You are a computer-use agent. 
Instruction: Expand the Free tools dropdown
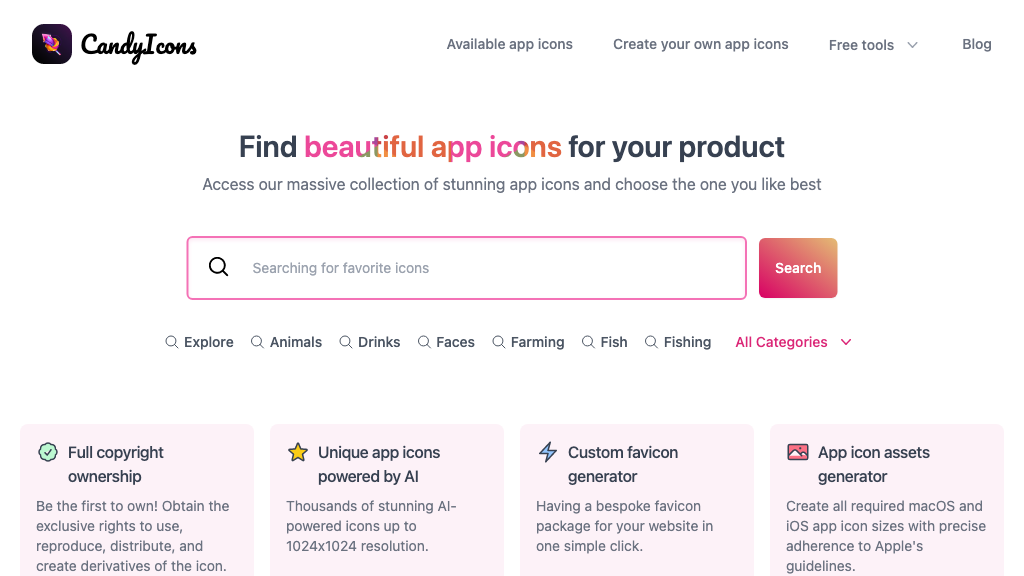click(x=873, y=44)
